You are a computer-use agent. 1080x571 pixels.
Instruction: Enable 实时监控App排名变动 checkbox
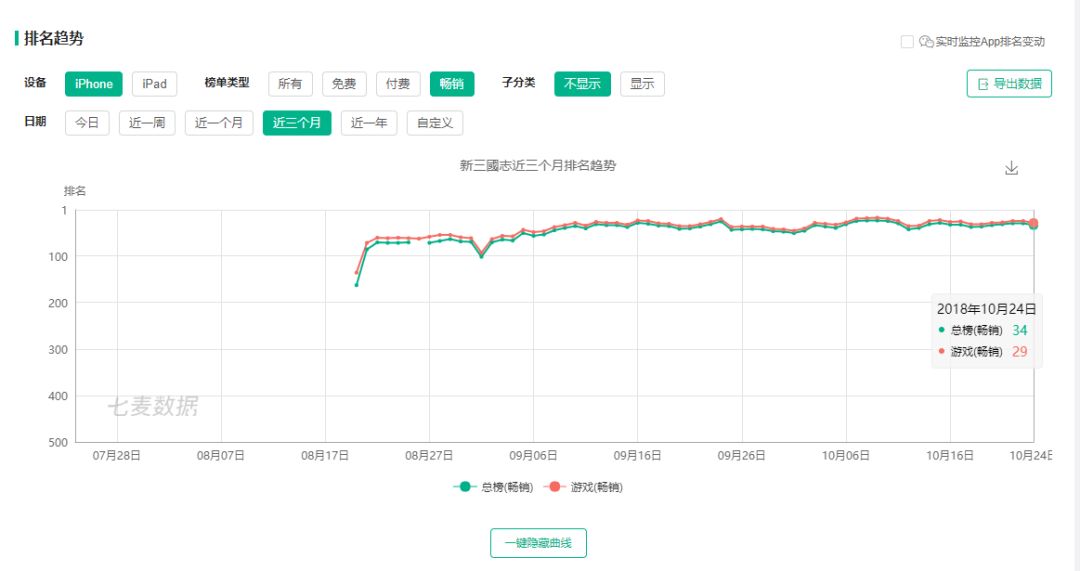[x=907, y=41]
